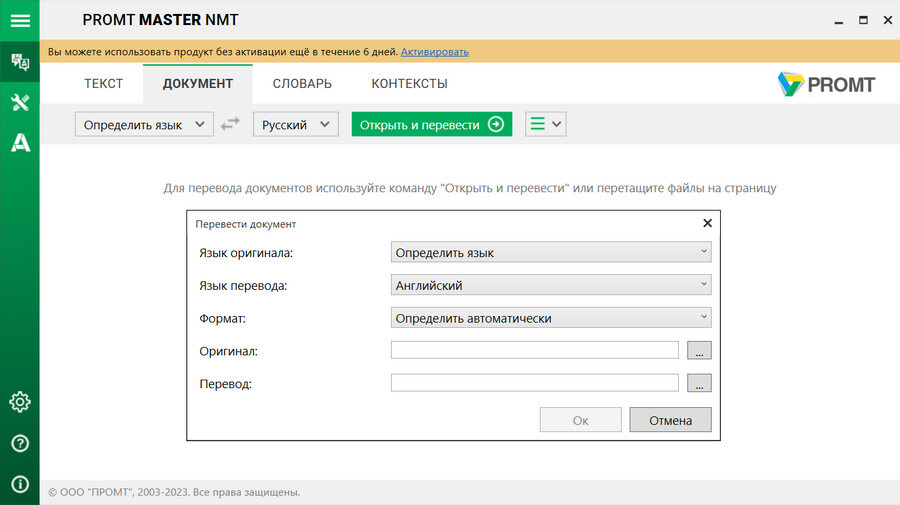Open the СЛОВАРЬ tab
This screenshot has height=505, width=900.
[x=302, y=84]
